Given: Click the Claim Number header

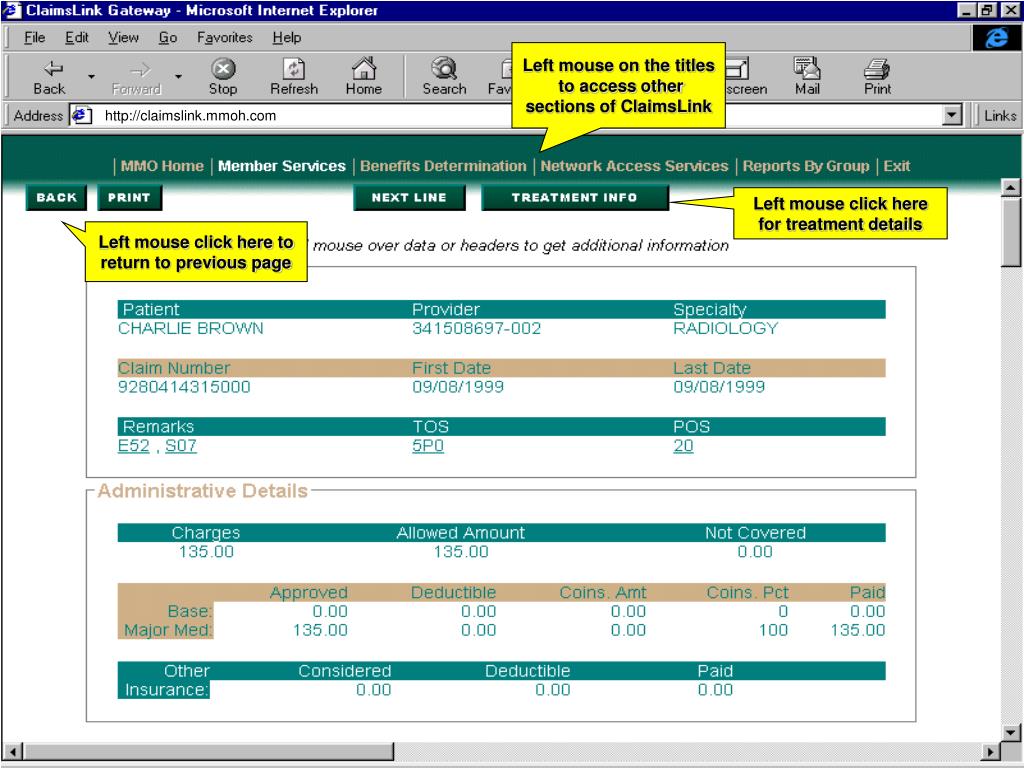Looking at the screenshot, I should [x=174, y=368].
